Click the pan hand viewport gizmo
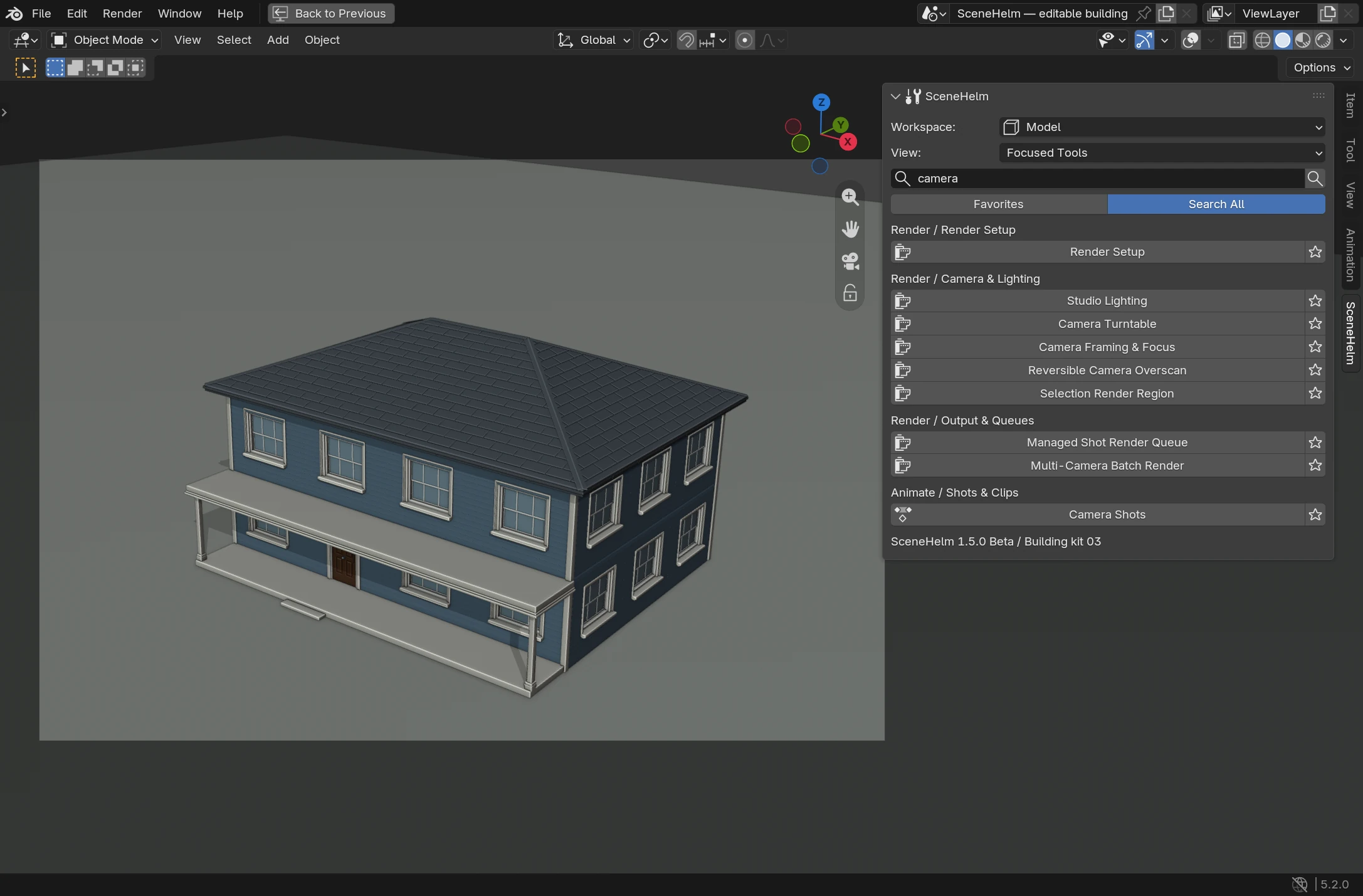The image size is (1363, 896). tap(850, 229)
